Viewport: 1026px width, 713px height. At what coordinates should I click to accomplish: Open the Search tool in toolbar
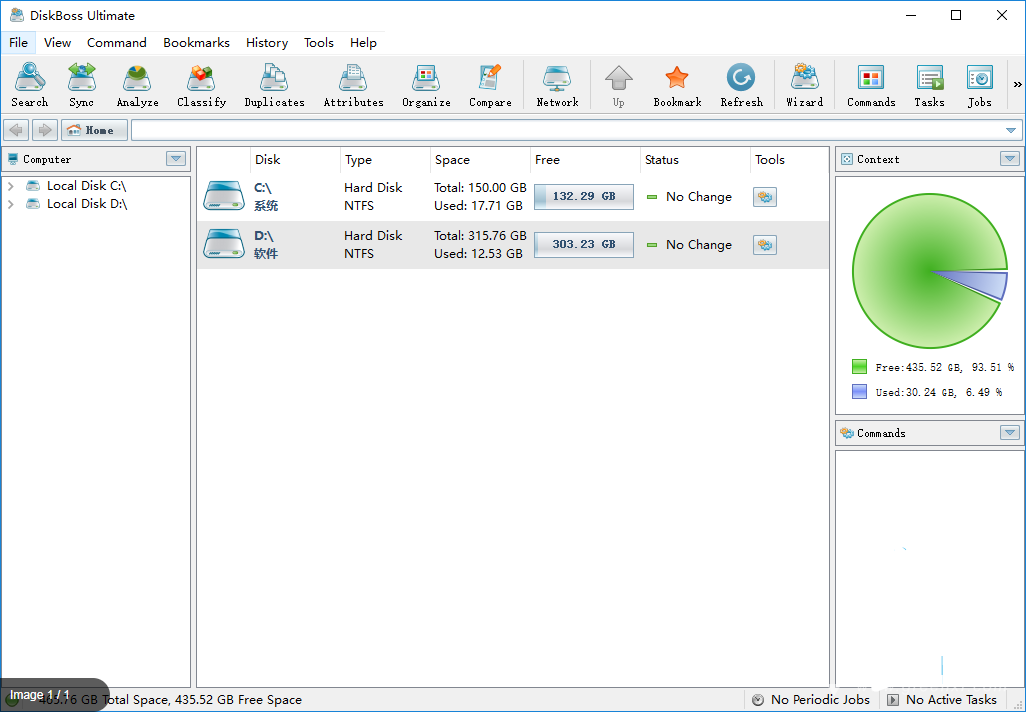(29, 85)
